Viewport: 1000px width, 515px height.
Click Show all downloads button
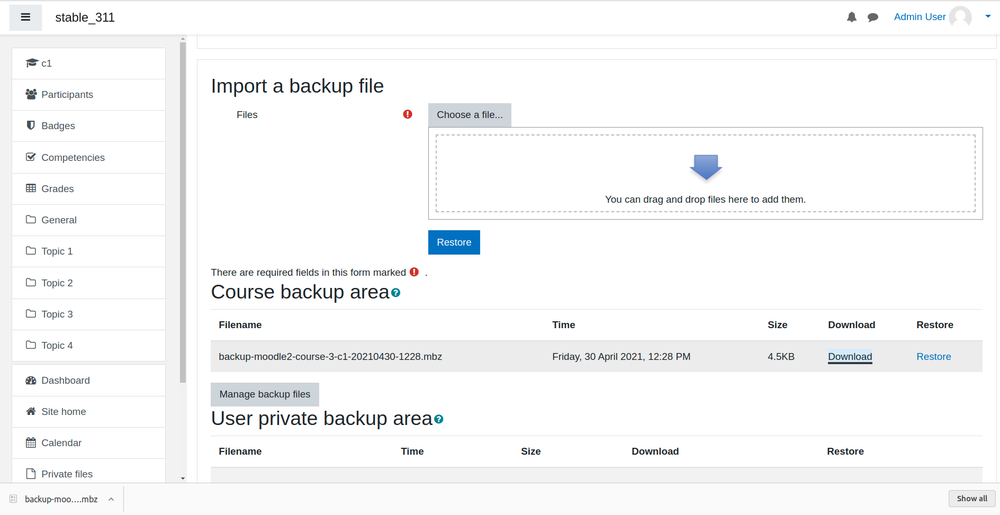972,498
